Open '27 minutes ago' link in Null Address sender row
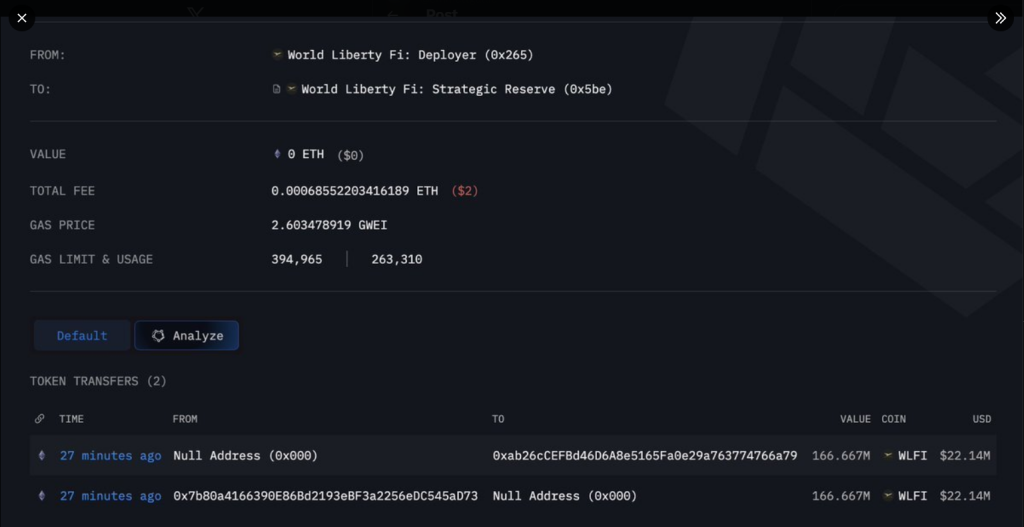The height and width of the screenshot is (527, 1024). point(110,456)
